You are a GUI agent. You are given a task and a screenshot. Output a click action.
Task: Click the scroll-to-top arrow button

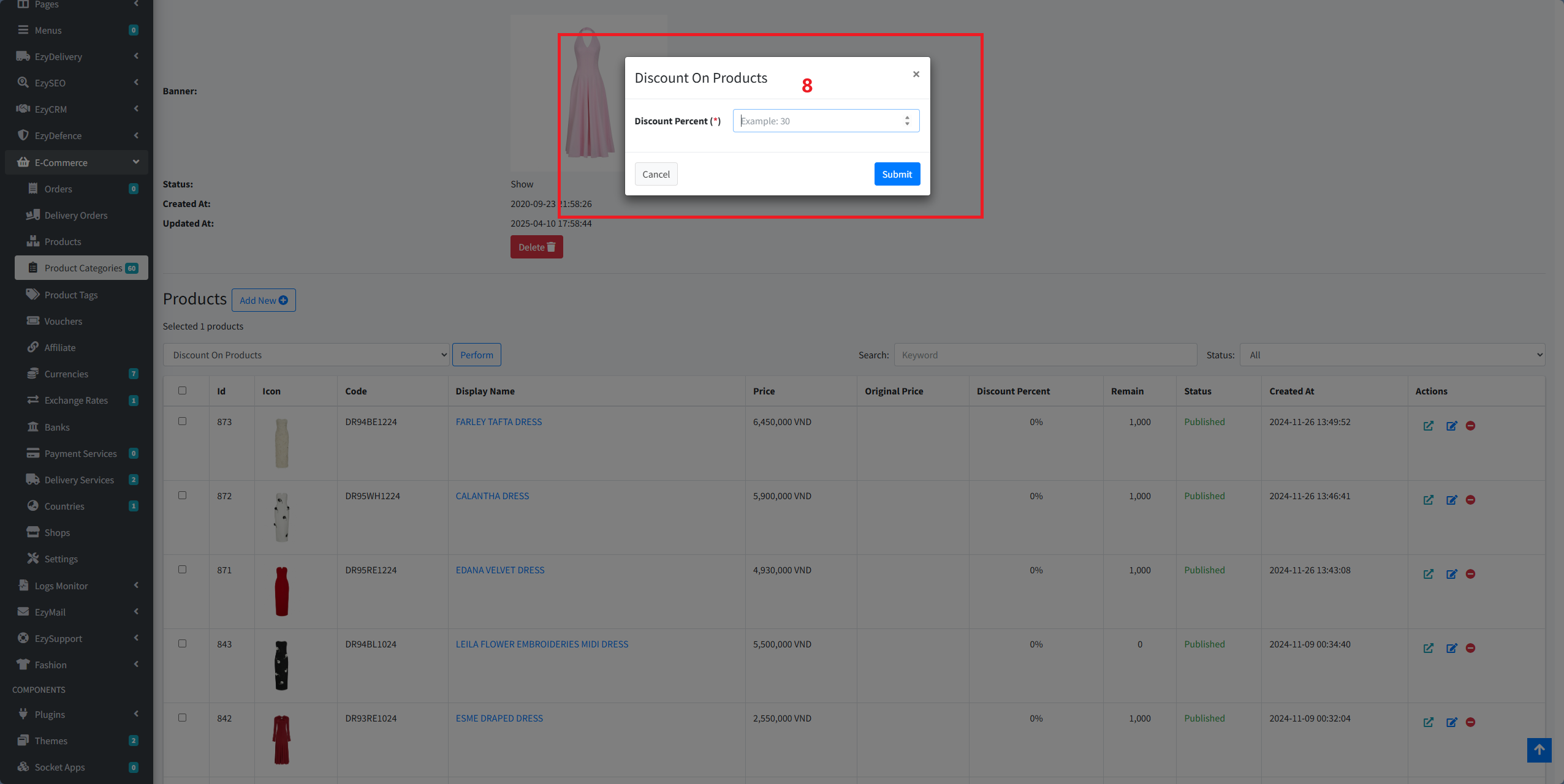[1539, 750]
